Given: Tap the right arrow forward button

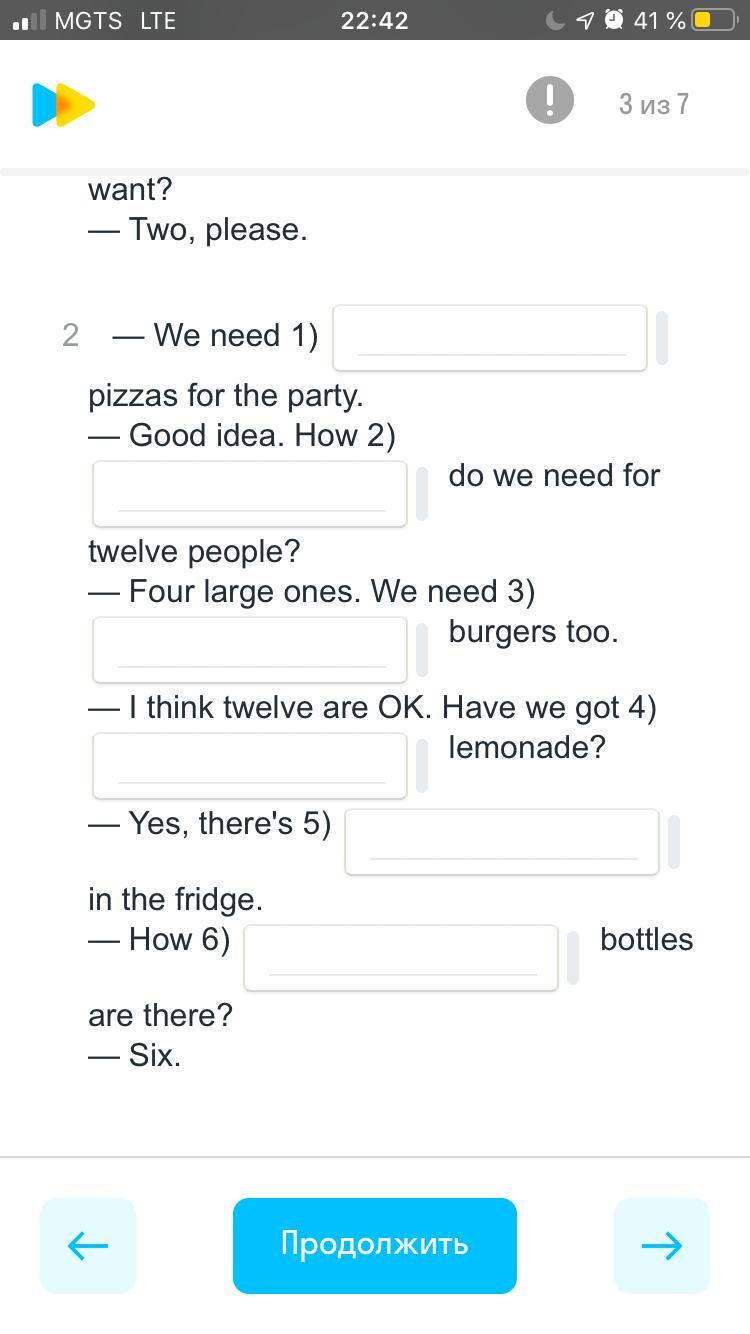Looking at the screenshot, I should (x=661, y=1245).
